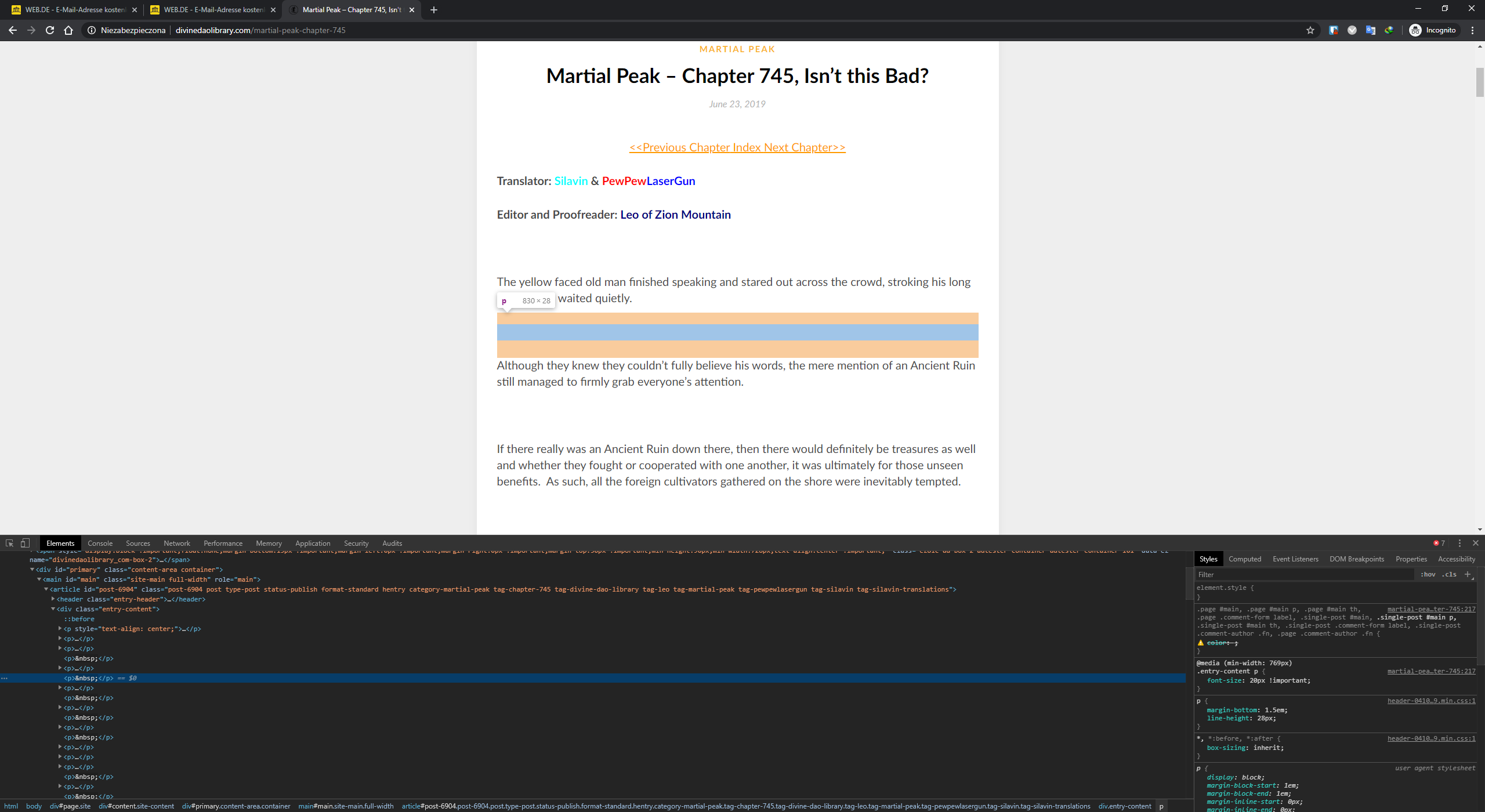This screenshot has width=1485, height=812.
Task: Reload the page with the refresh icon
Action: 50,30
